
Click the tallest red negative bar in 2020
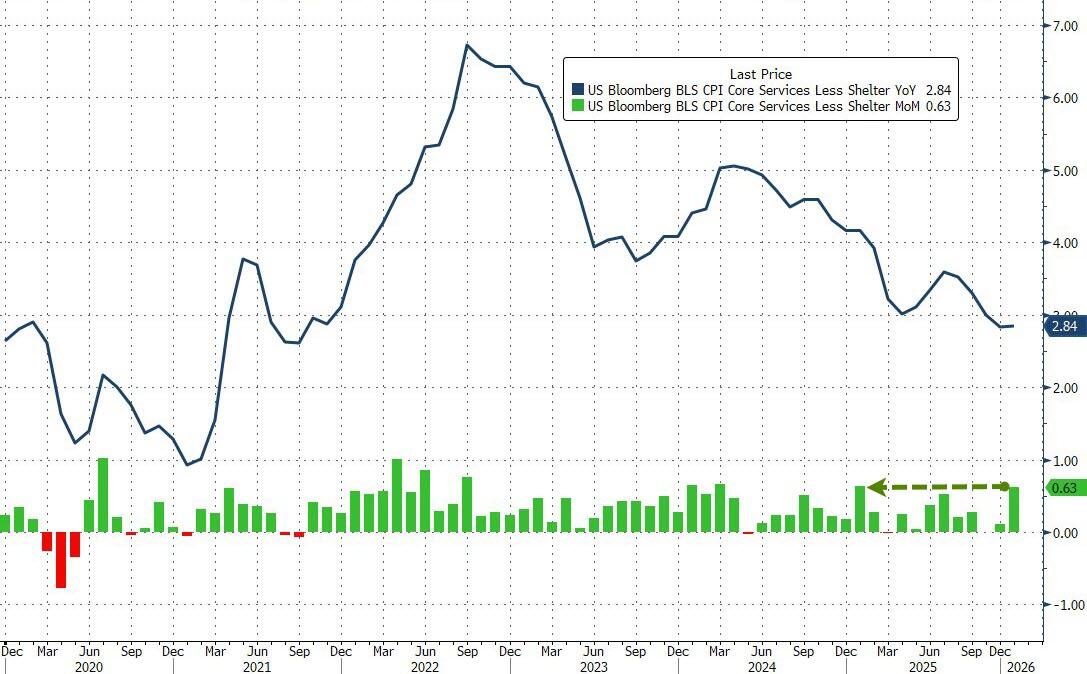61,560
